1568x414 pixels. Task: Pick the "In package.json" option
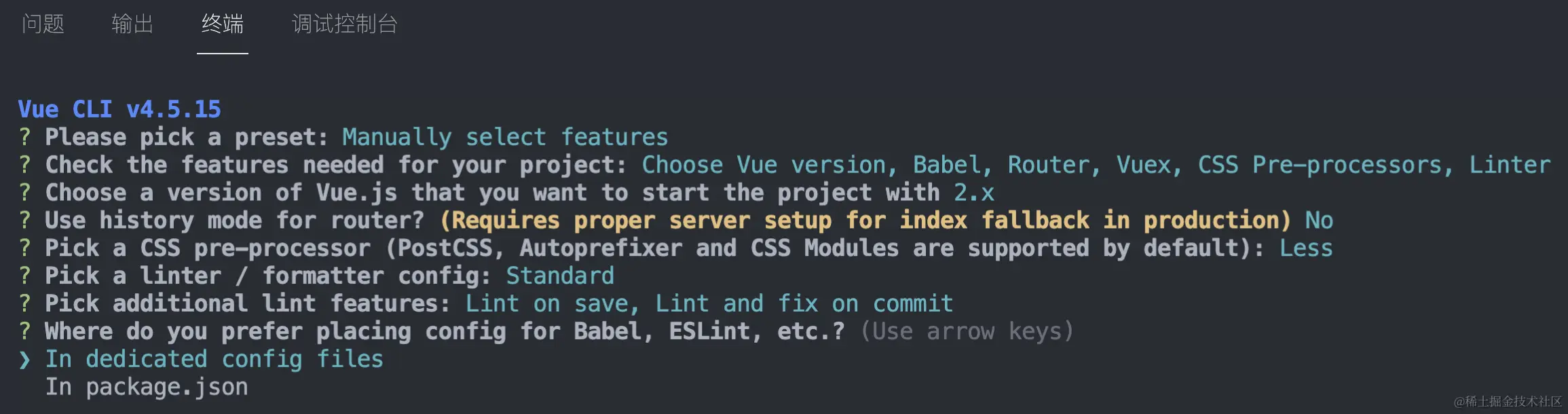(146, 387)
